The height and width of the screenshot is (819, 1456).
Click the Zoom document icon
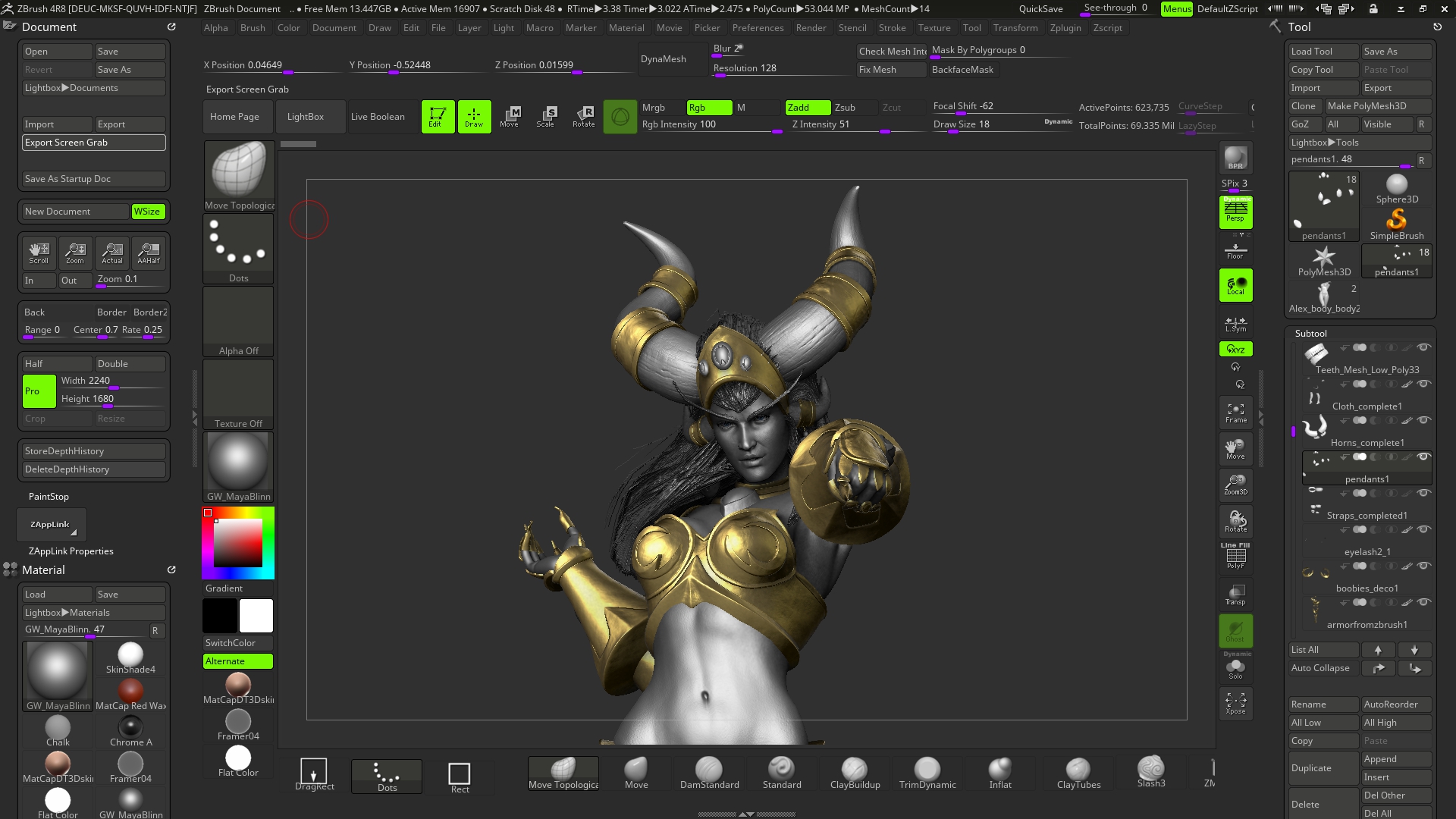75,253
